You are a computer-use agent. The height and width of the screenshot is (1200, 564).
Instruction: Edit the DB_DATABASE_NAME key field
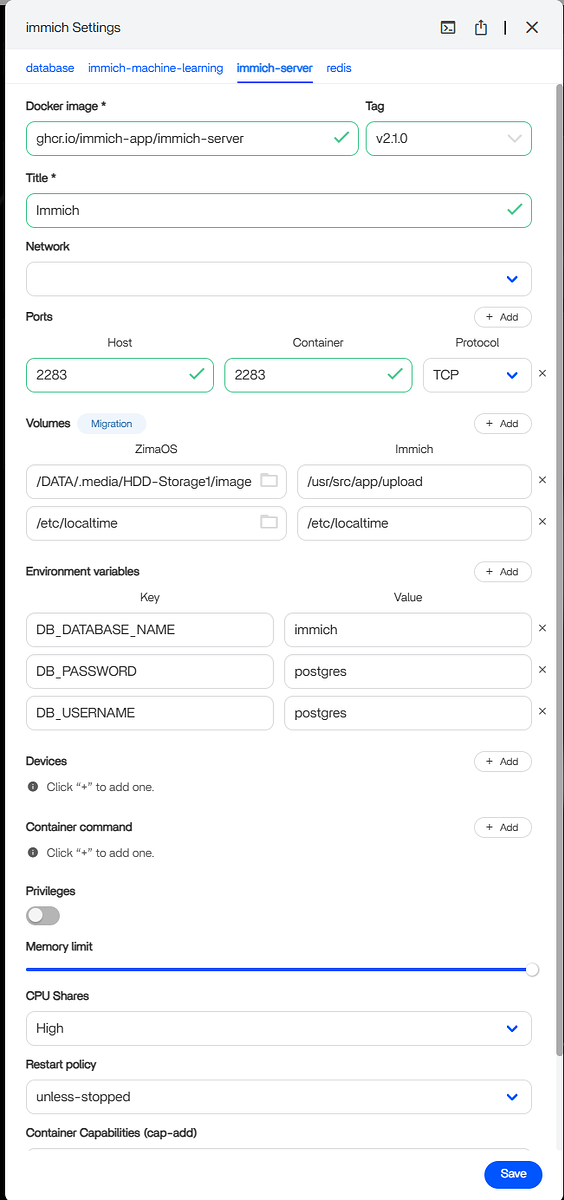pos(150,630)
